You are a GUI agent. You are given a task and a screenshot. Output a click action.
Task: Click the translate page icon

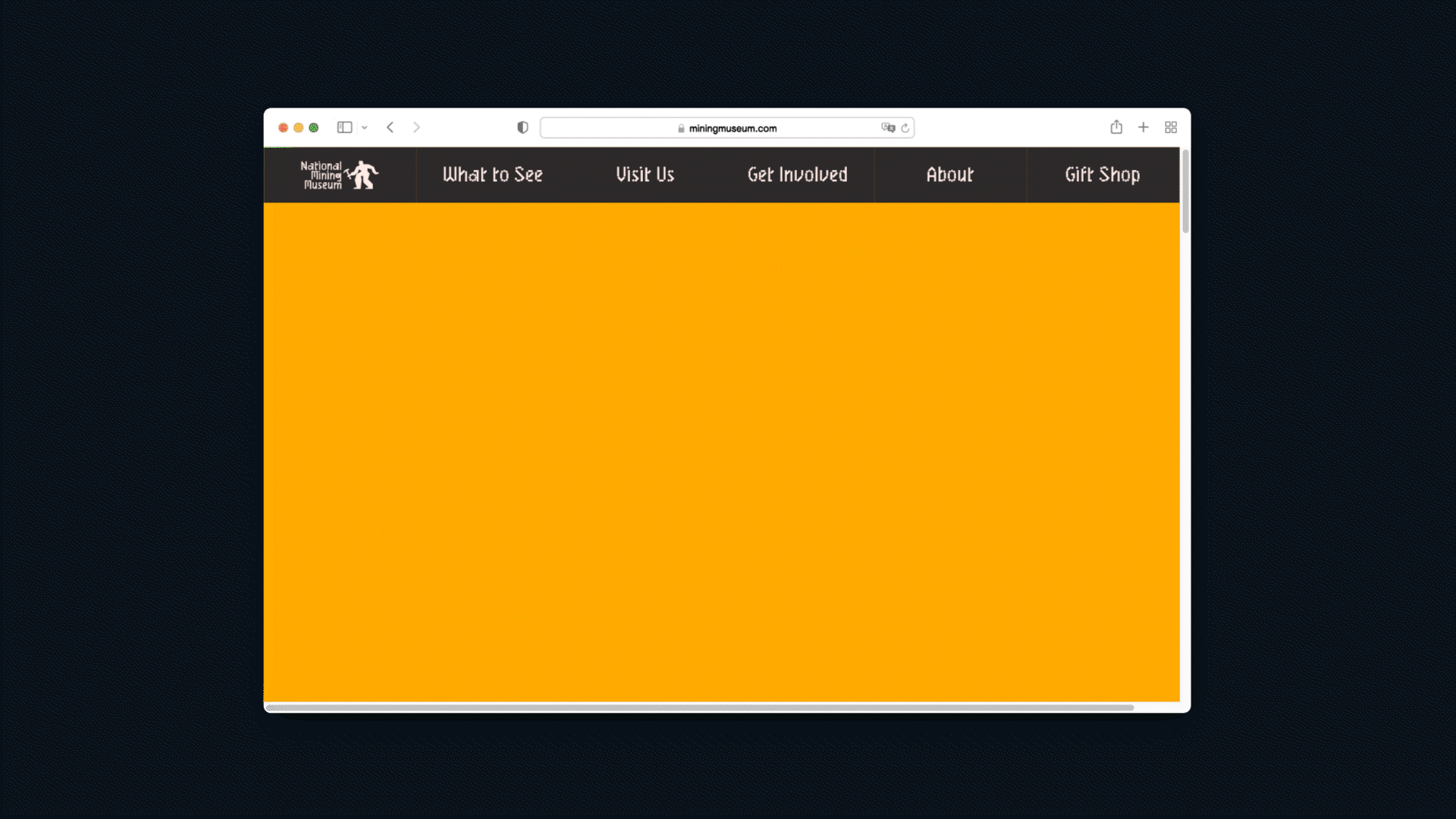(888, 127)
